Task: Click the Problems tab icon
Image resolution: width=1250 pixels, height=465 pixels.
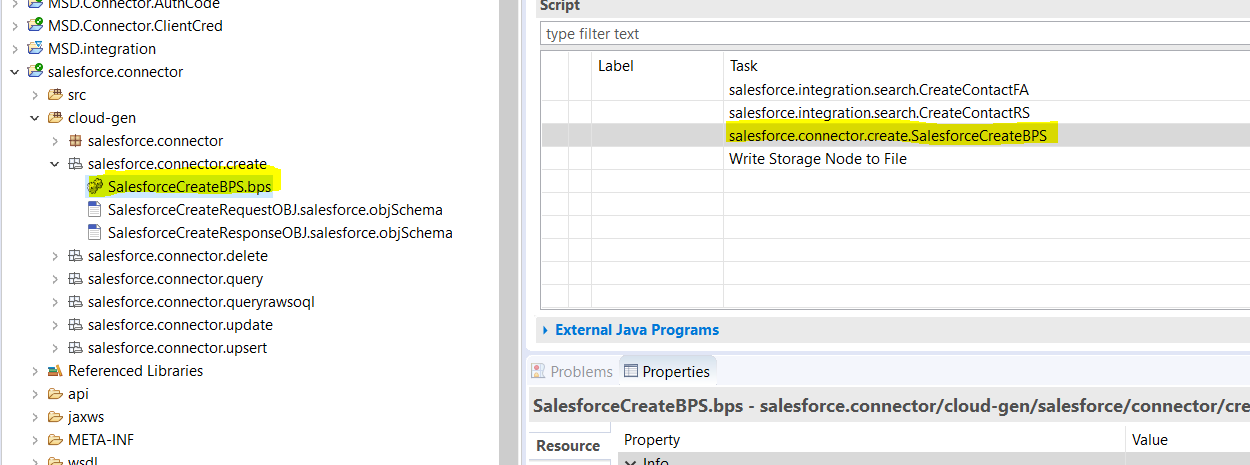Action: click(x=538, y=371)
